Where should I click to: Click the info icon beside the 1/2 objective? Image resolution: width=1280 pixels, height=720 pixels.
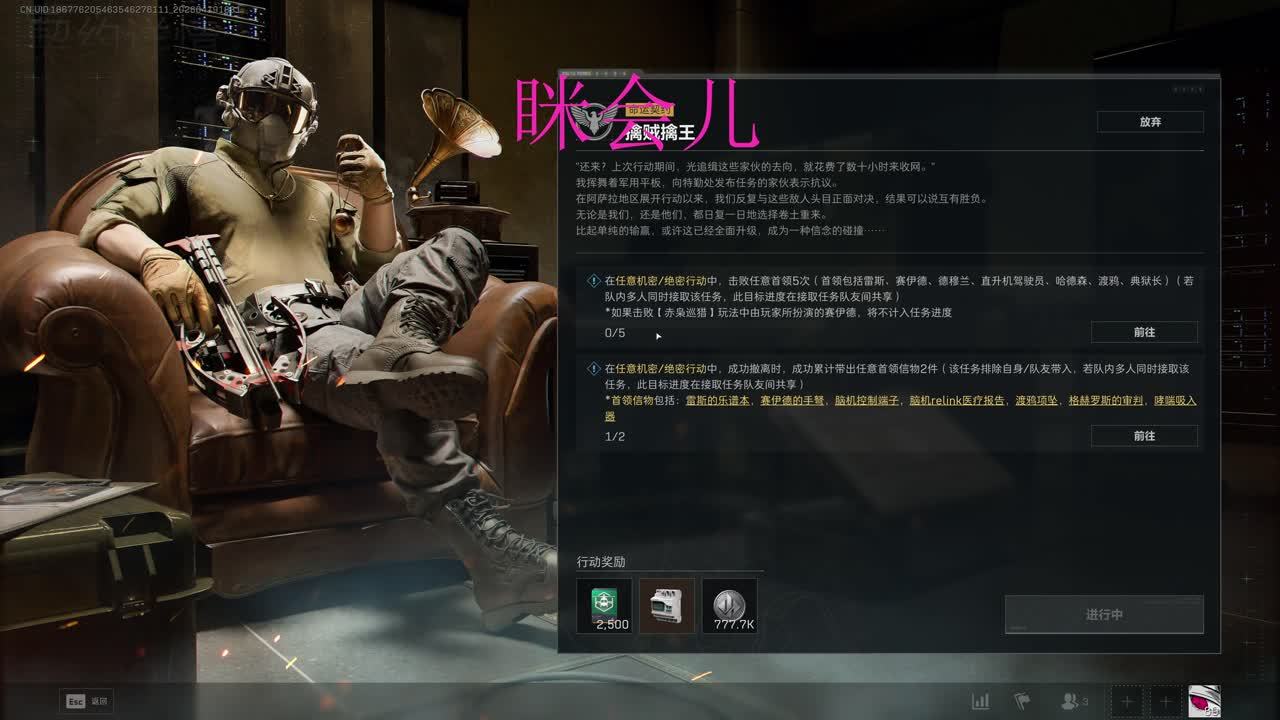pyautogui.click(x=594, y=369)
